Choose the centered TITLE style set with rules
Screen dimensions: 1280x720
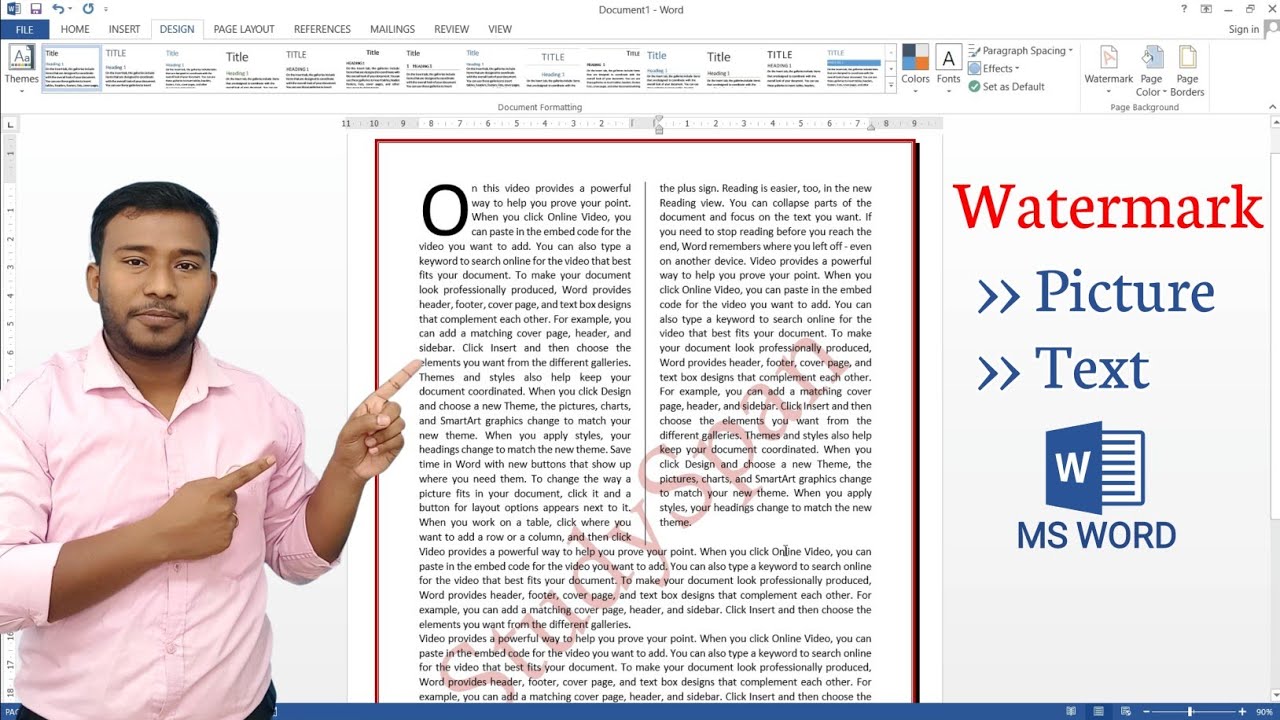[553, 69]
